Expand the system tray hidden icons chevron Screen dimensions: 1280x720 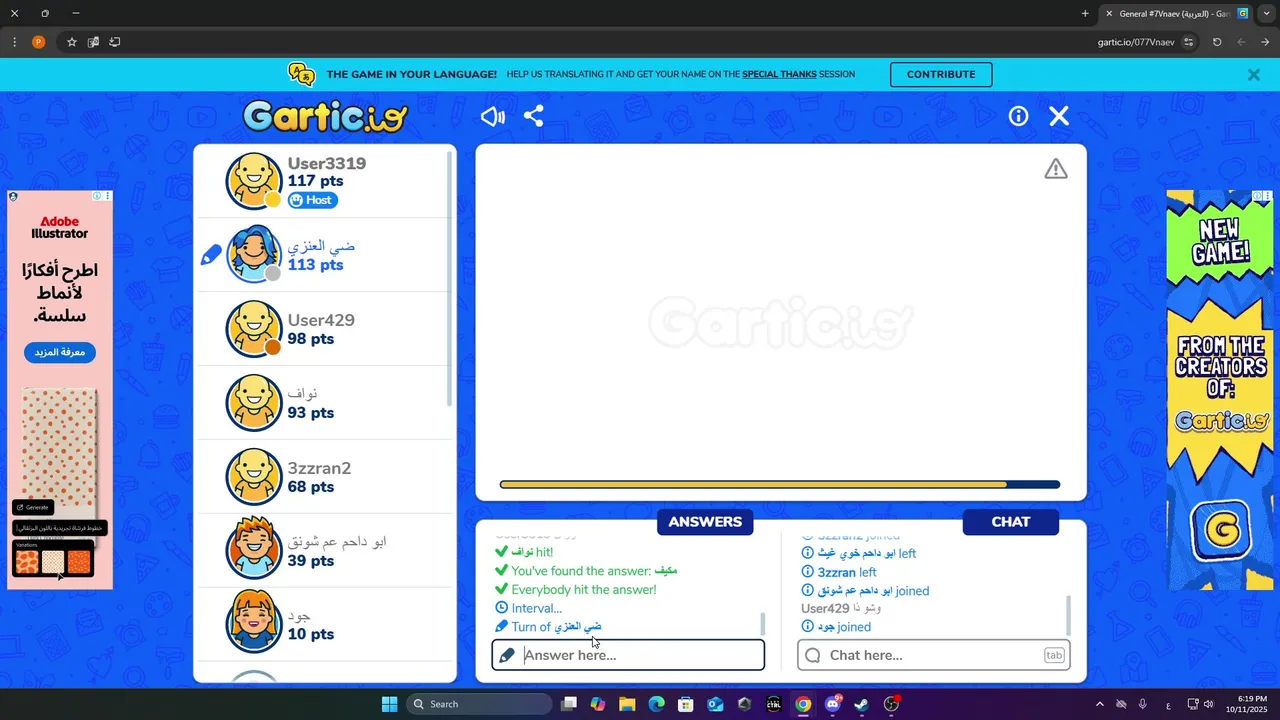[x=1099, y=704]
